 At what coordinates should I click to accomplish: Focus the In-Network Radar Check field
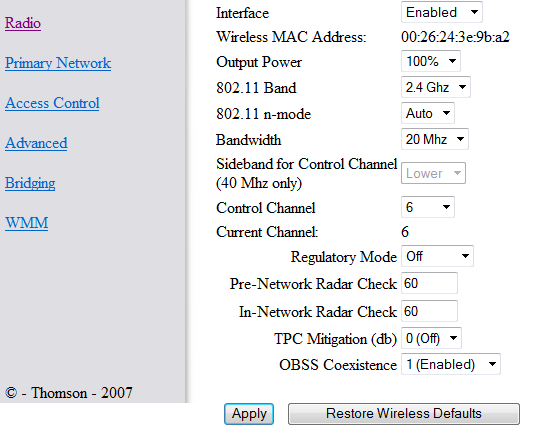coord(429,311)
